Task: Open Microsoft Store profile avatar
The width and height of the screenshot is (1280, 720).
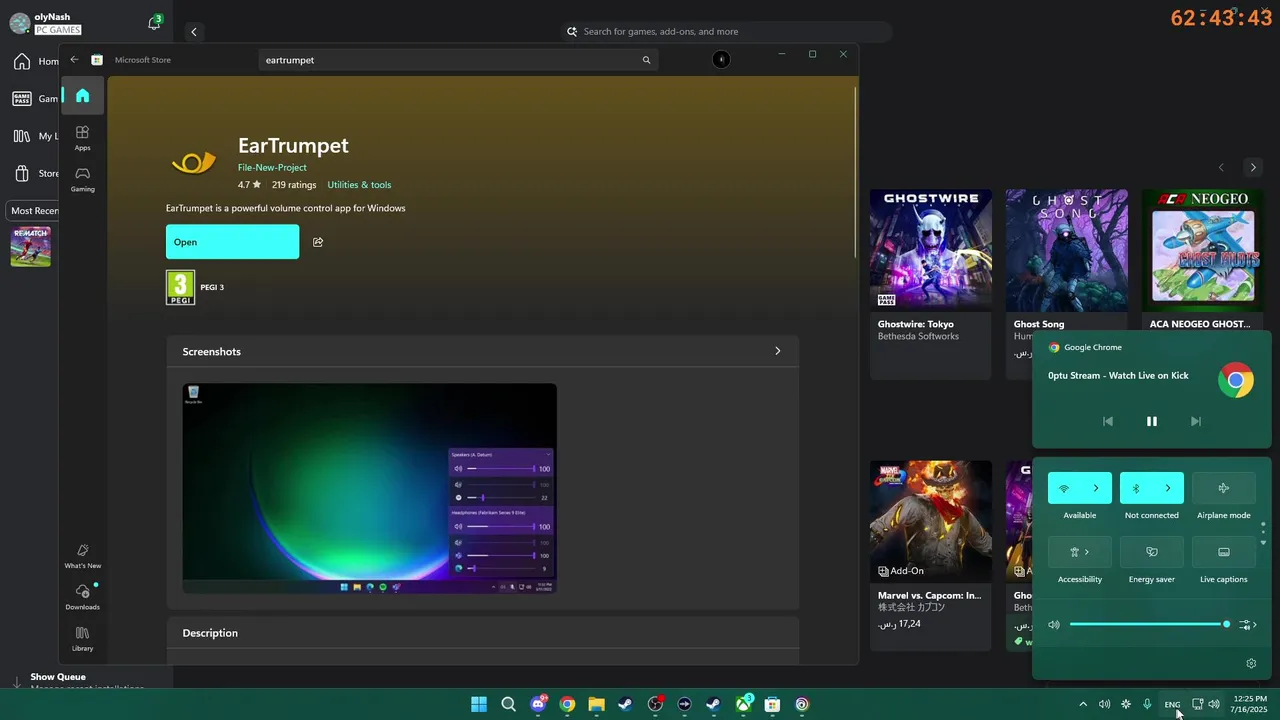Action: 721,60
